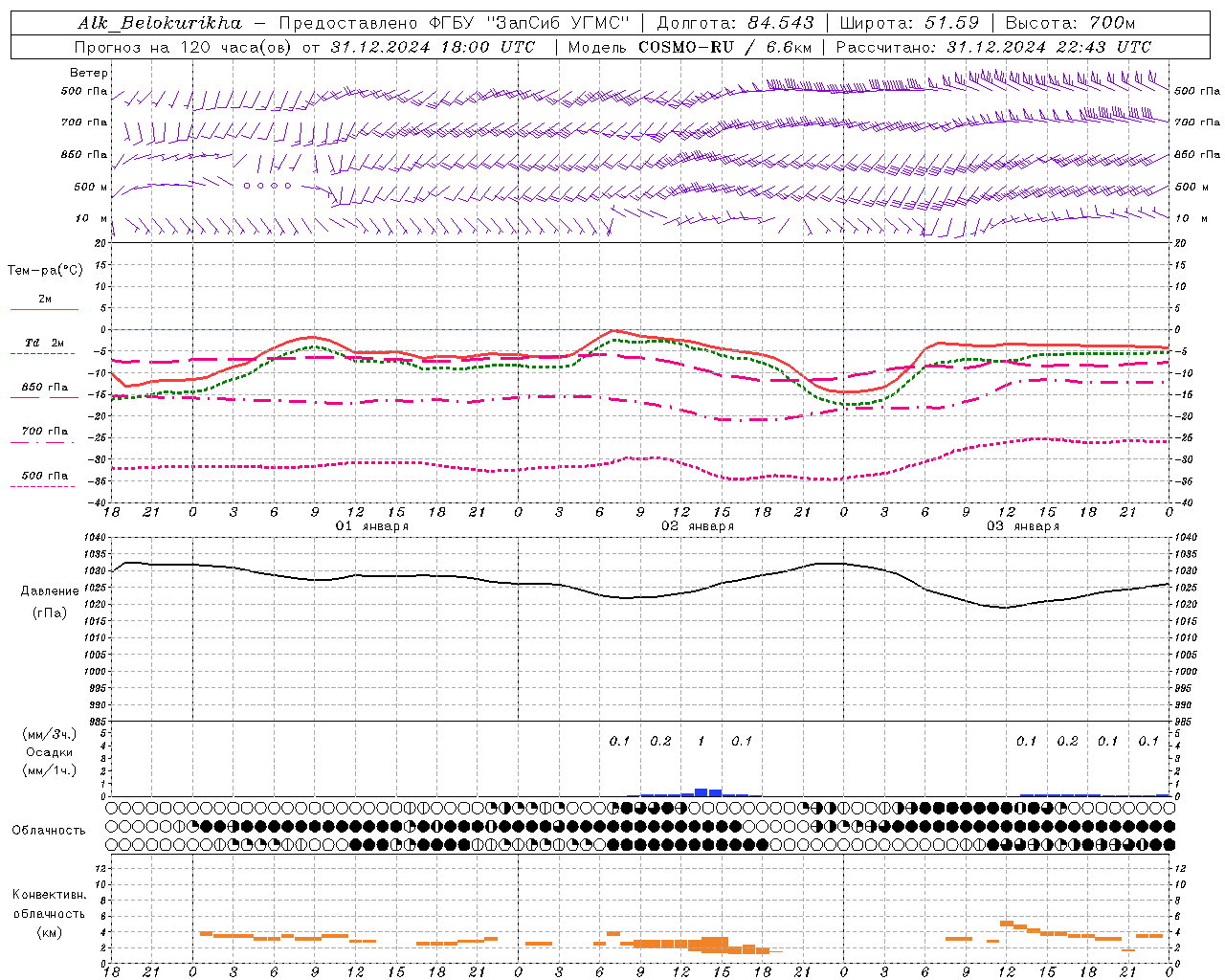1225x980 pixels.
Task: Click the left 500 гПа wind level label
Action: coord(84,92)
